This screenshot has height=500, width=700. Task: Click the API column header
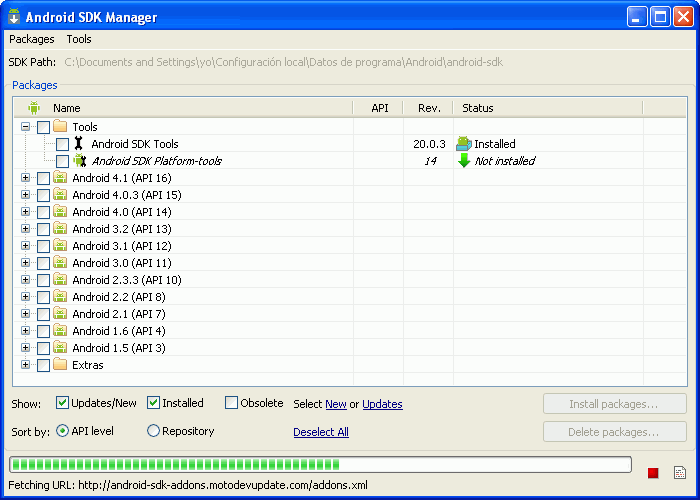click(379, 108)
